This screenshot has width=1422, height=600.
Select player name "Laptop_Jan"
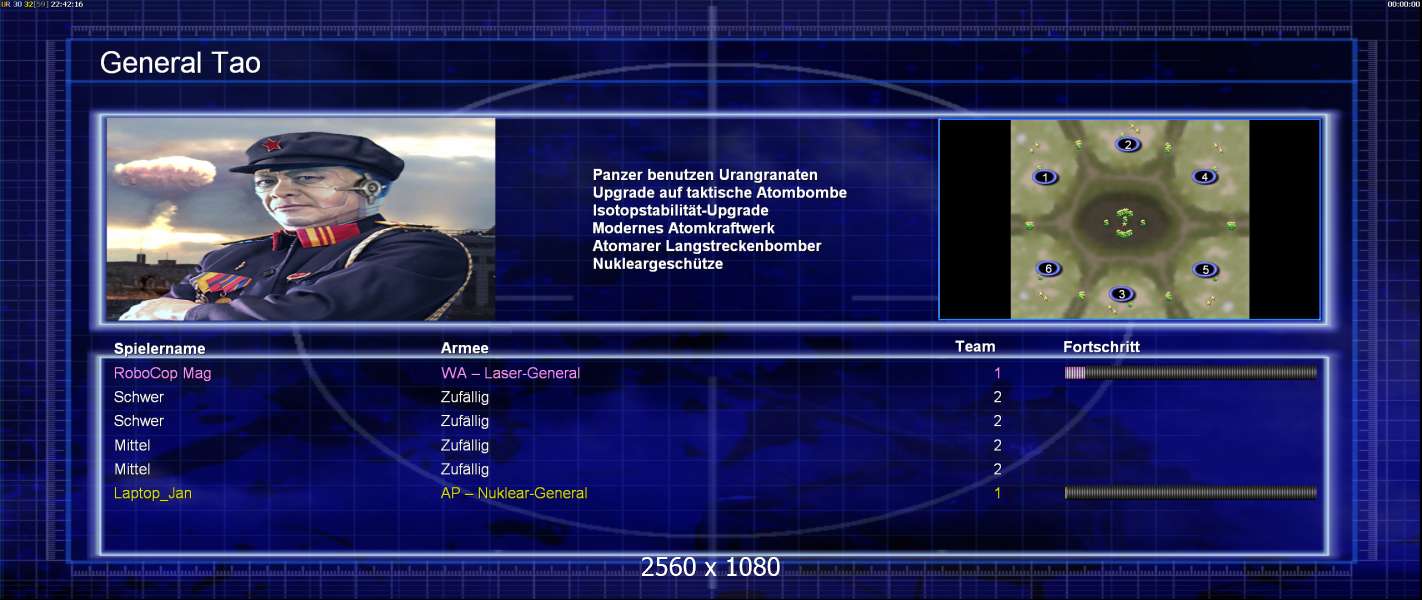pos(152,493)
